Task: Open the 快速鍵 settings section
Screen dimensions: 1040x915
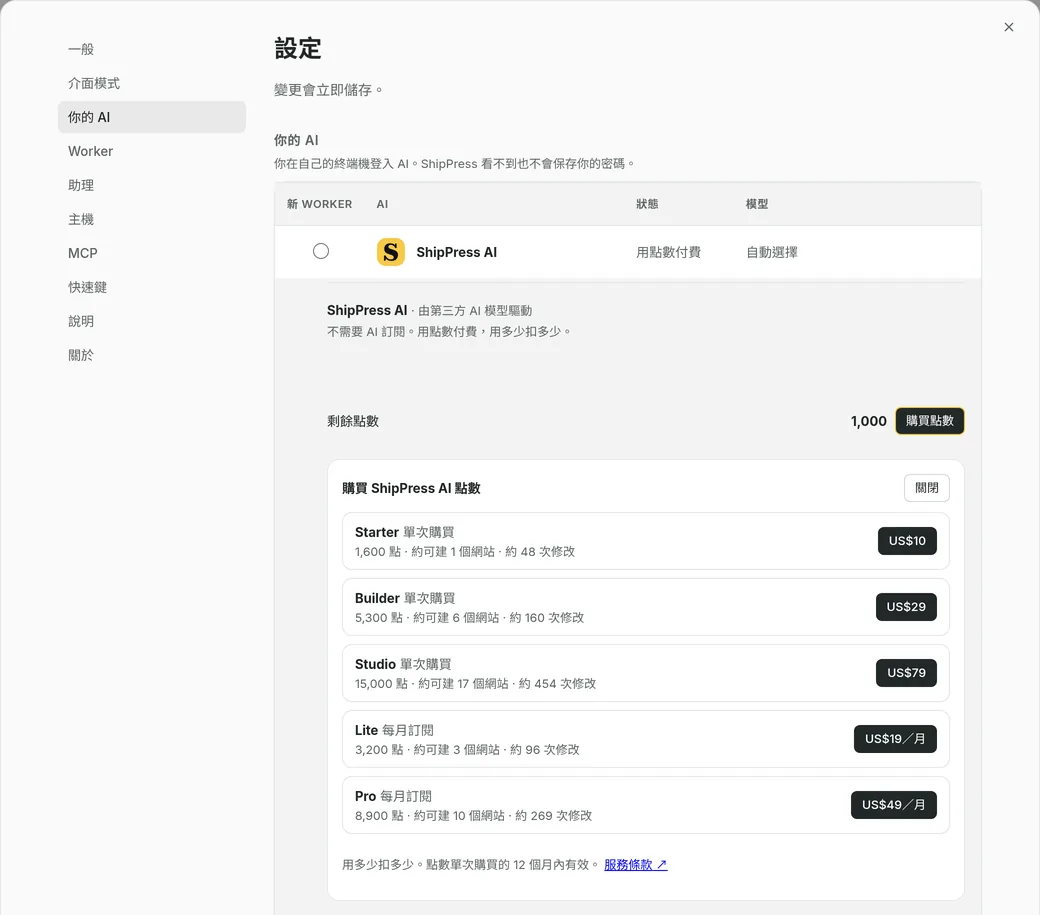Action: (x=151, y=287)
